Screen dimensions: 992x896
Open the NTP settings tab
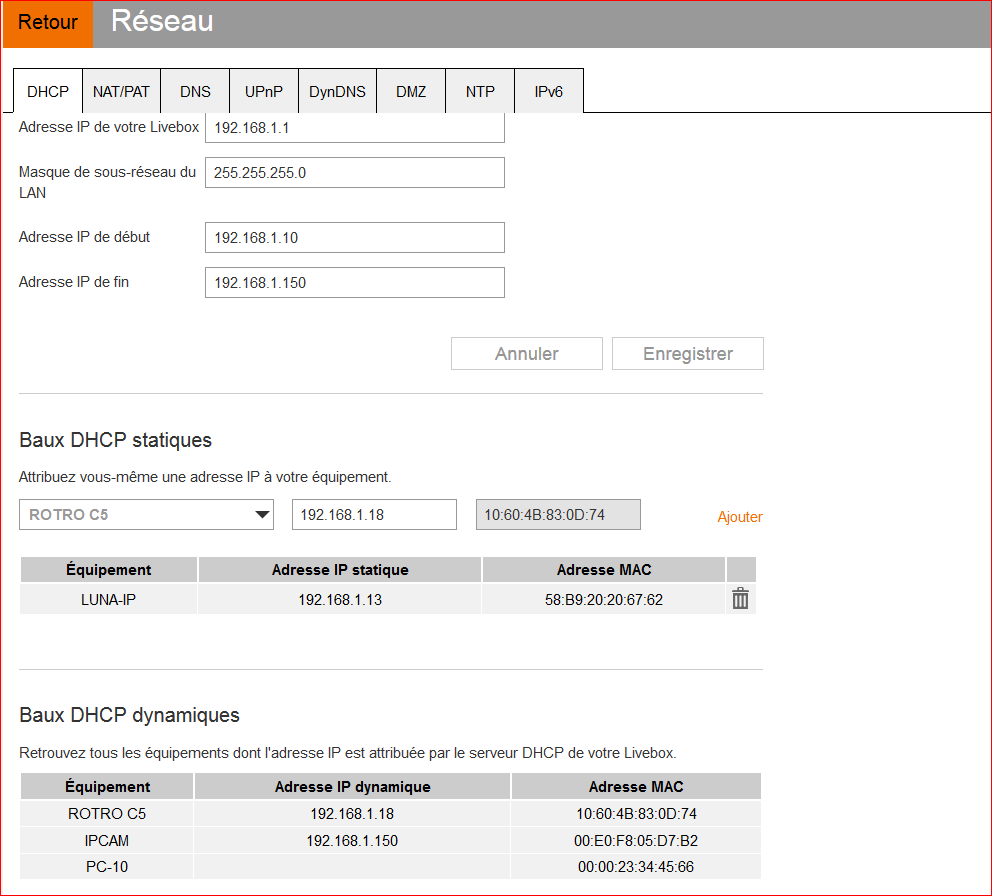pos(480,91)
